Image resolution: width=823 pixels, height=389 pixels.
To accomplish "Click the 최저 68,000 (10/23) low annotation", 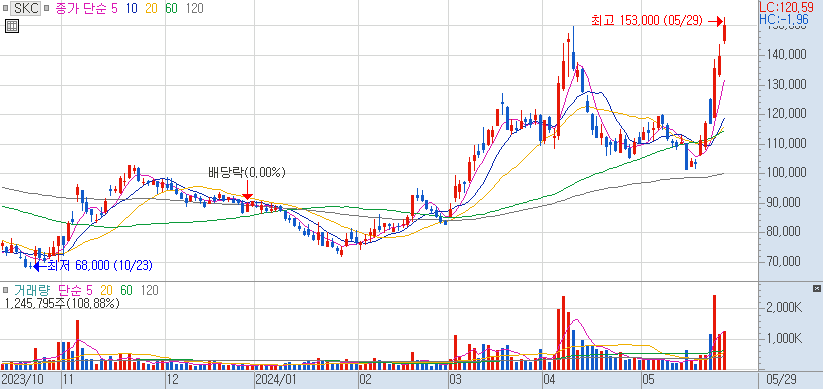I will (x=100, y=266).
